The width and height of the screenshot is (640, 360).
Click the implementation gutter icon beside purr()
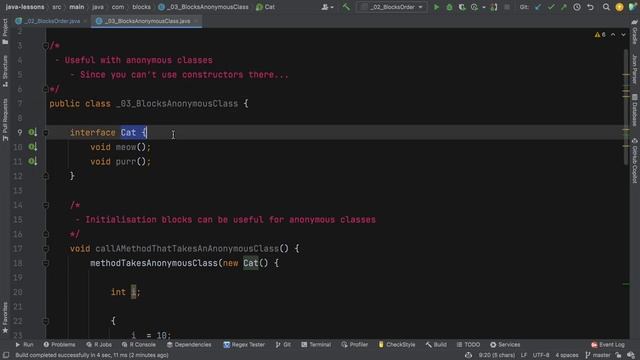click(33, 162)
